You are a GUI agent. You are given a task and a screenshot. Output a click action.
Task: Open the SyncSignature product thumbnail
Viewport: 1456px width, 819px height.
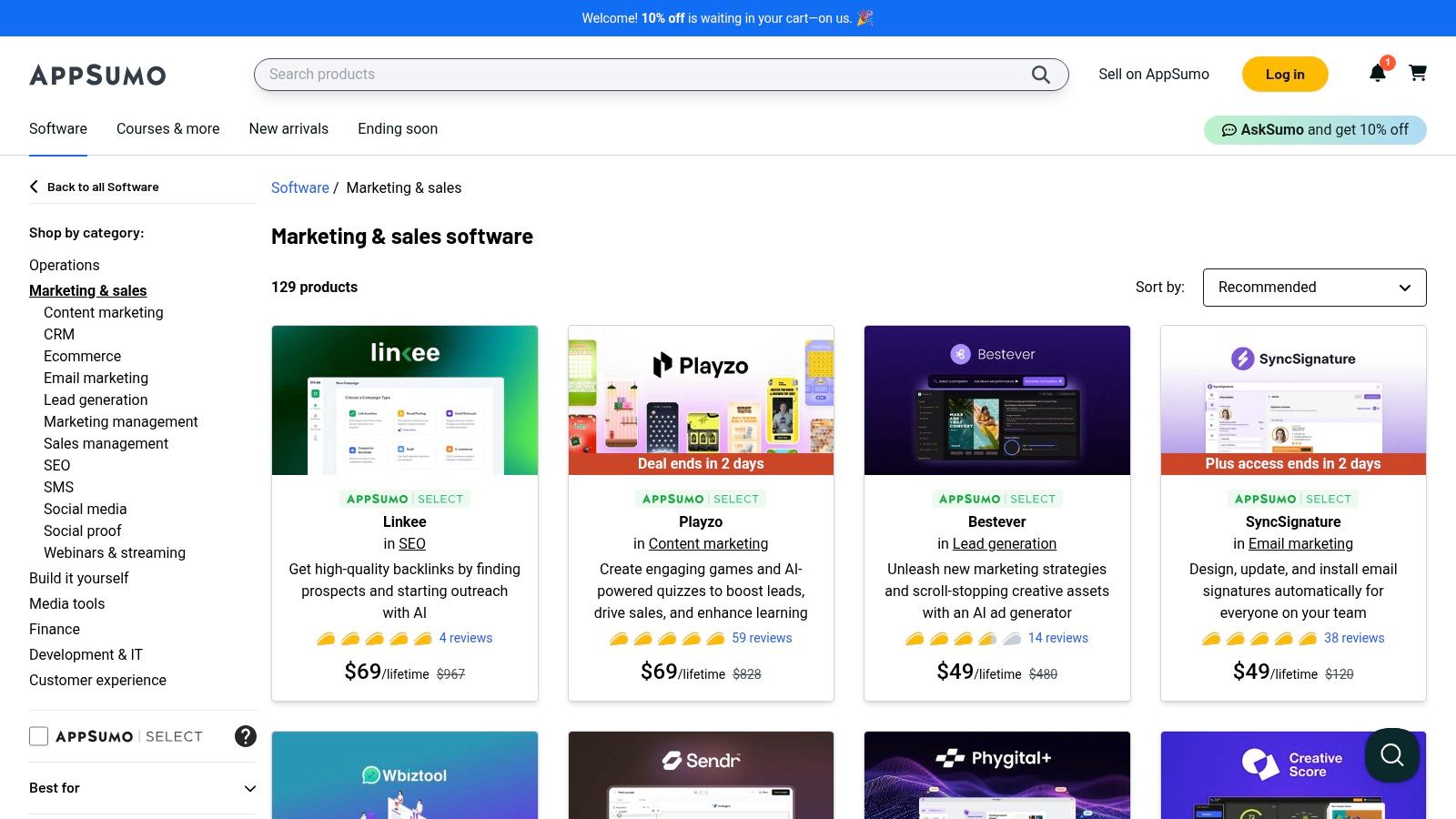1293,400
